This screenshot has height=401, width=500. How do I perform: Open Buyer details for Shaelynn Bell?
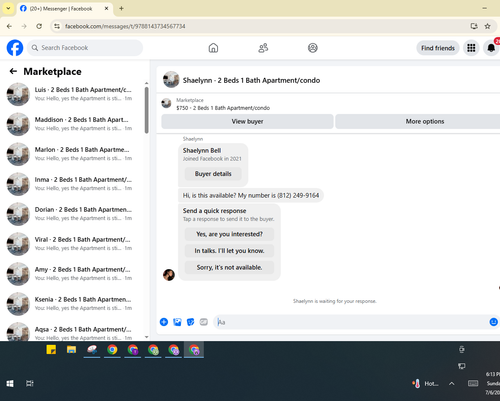[x=213, y=174]
